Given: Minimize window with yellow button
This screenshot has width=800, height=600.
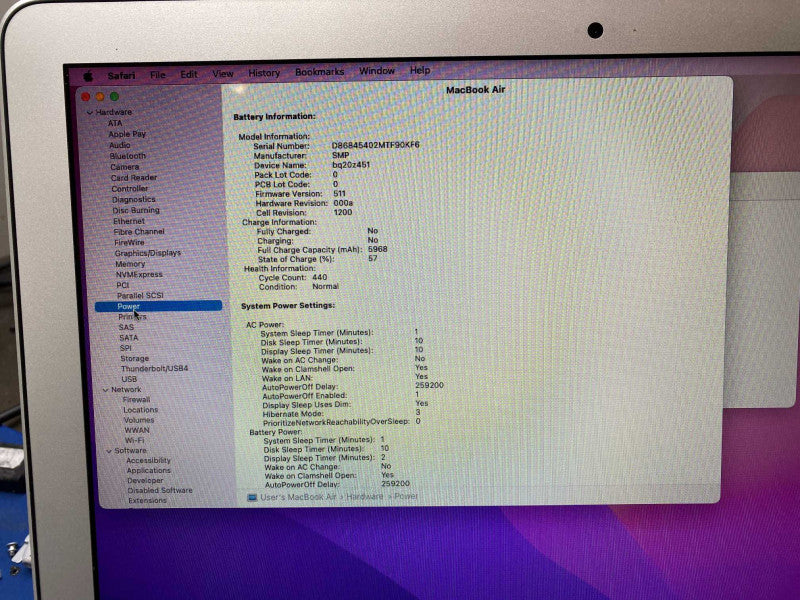Looking at the screenshot, I should [x=100, y=97].
